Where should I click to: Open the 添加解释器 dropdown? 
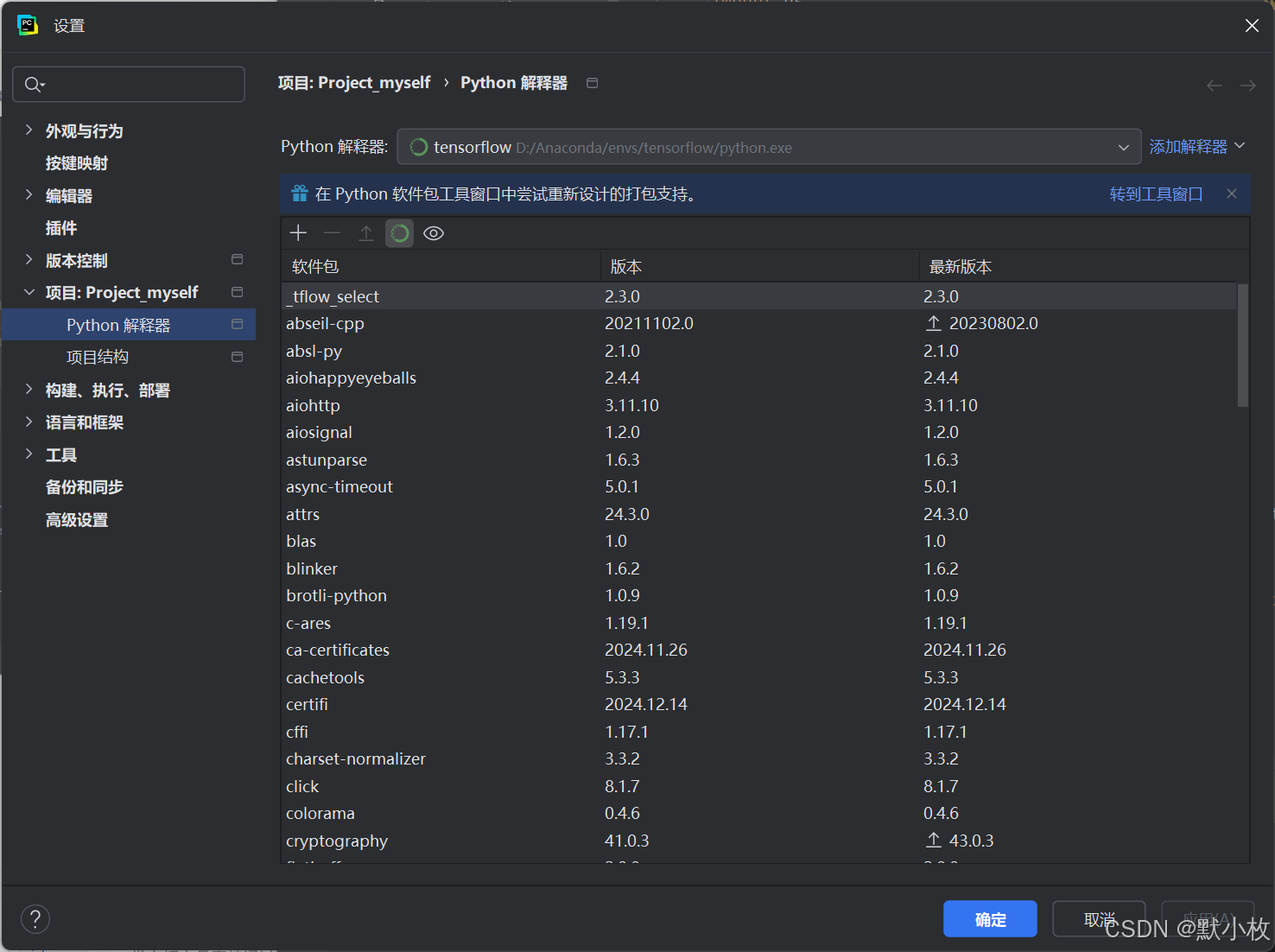[1197, 147]
